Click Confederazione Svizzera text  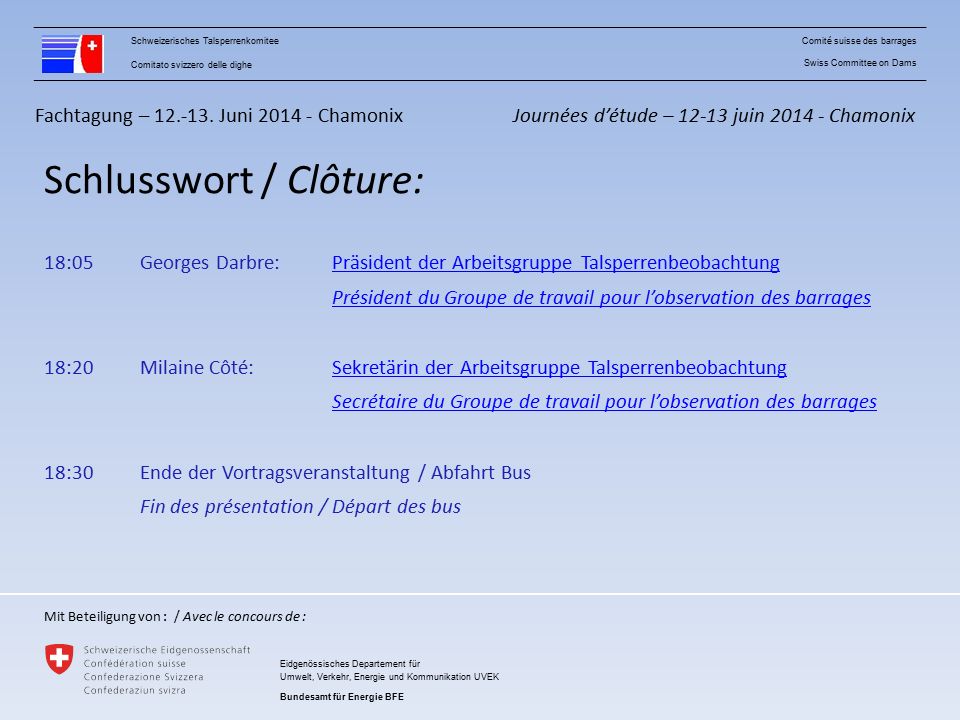click(x=143, y=677)
